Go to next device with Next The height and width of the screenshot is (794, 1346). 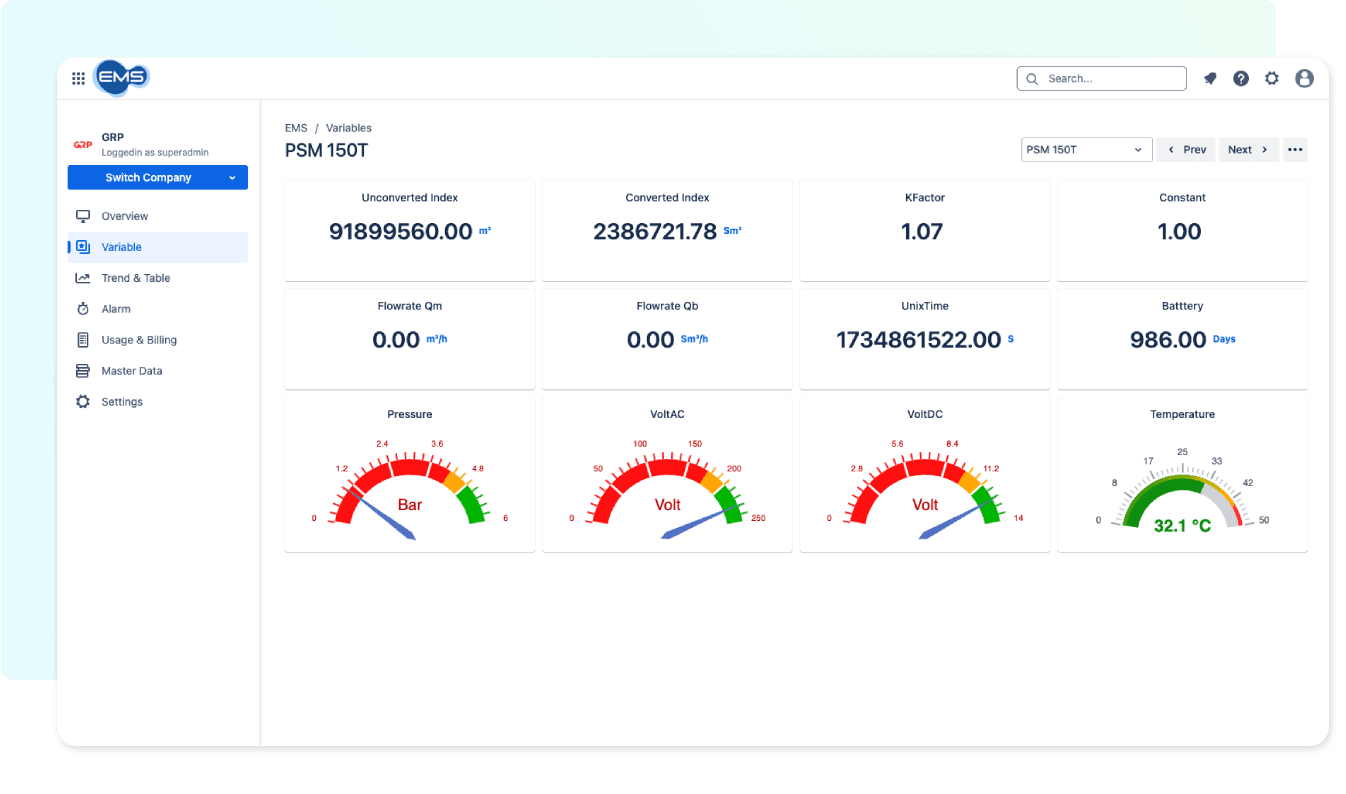click(1249, 150)
